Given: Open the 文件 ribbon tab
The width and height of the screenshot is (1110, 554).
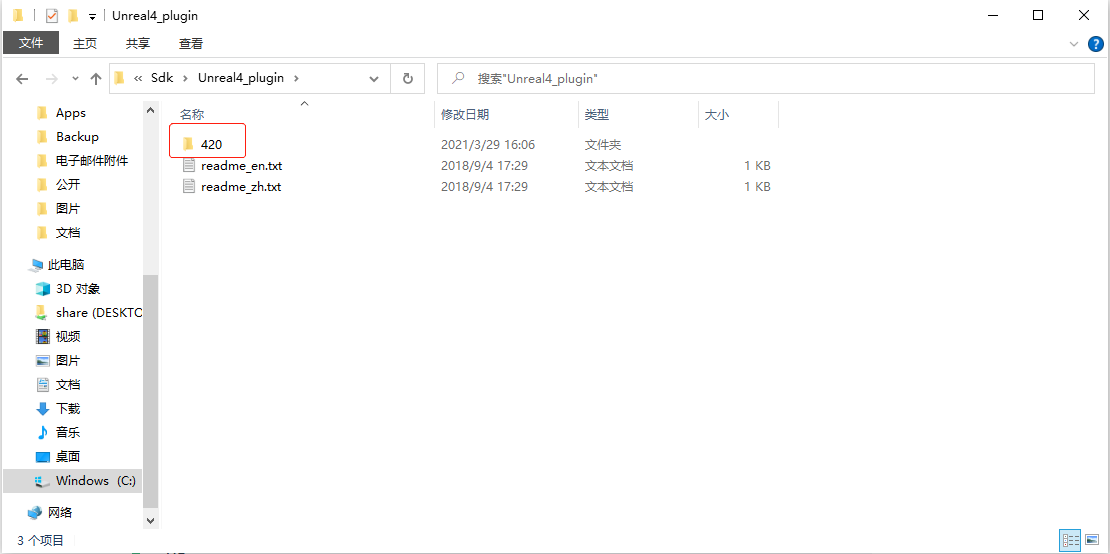Looking at the screenshot, I should point(31,43).
